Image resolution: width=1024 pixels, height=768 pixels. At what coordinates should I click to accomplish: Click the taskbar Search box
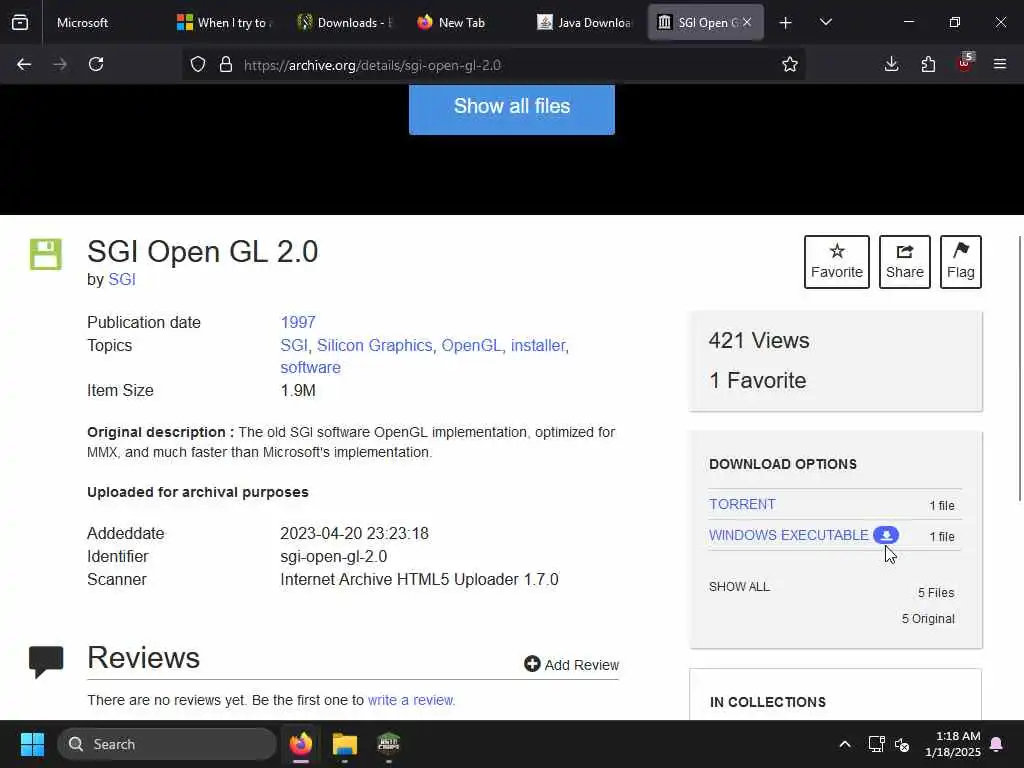167,744
